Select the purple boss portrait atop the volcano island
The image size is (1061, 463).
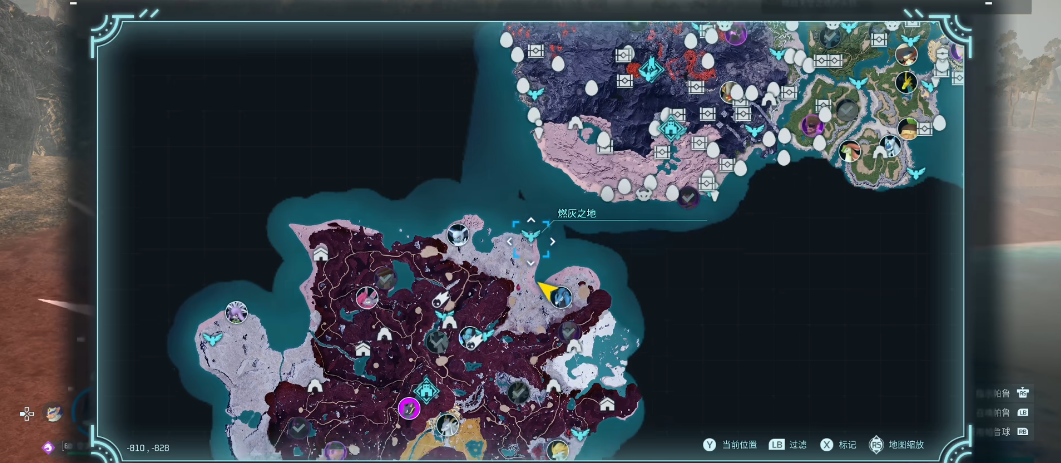pos(735,33)
